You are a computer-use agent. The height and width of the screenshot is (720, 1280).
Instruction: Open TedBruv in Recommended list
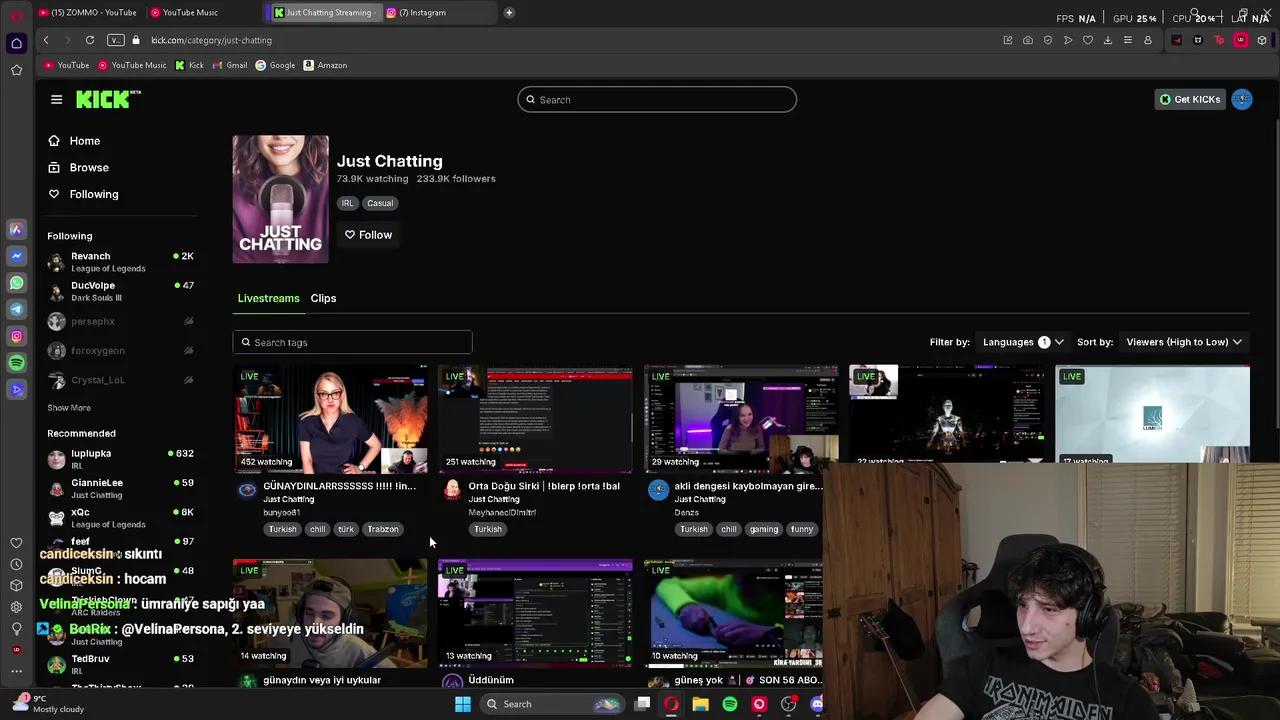120,664
